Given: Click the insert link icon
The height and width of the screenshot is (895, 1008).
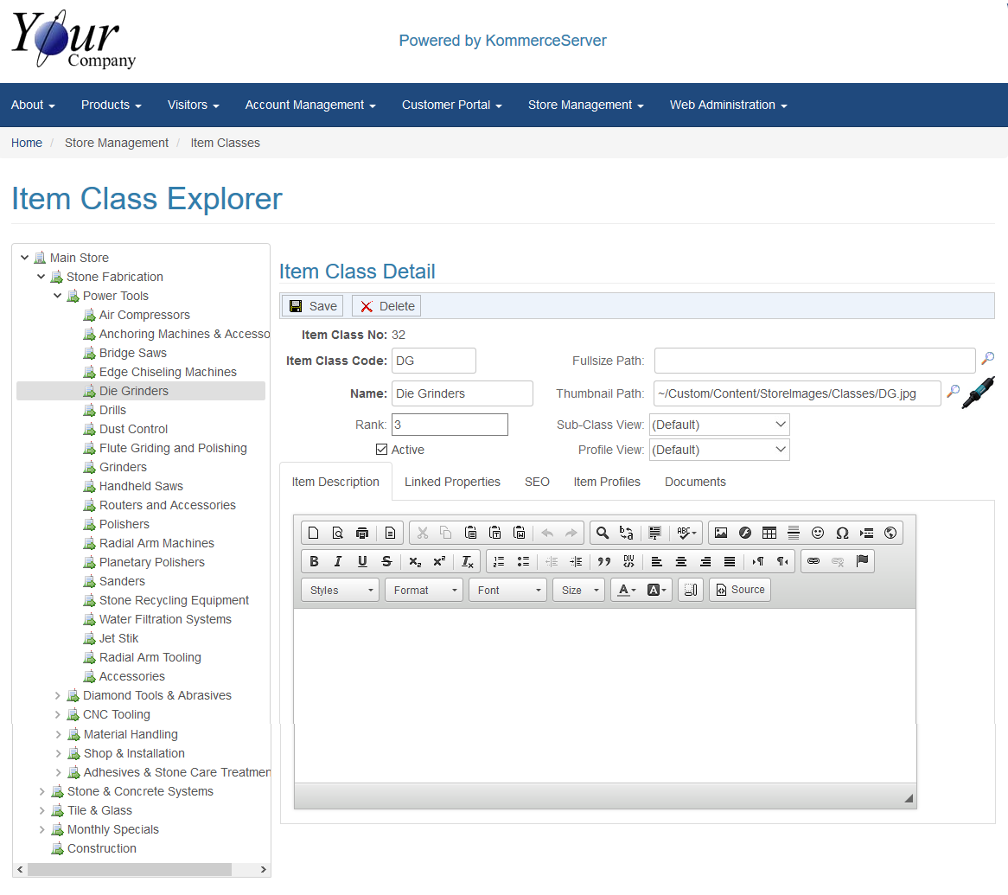Looking at the screenshot, I should tap(813, 562).
